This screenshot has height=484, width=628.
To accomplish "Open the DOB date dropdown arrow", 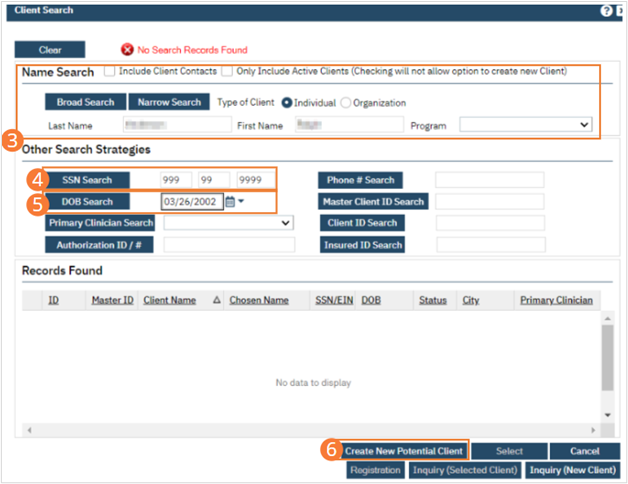I will pyautogui.click(x=241, y=202).
